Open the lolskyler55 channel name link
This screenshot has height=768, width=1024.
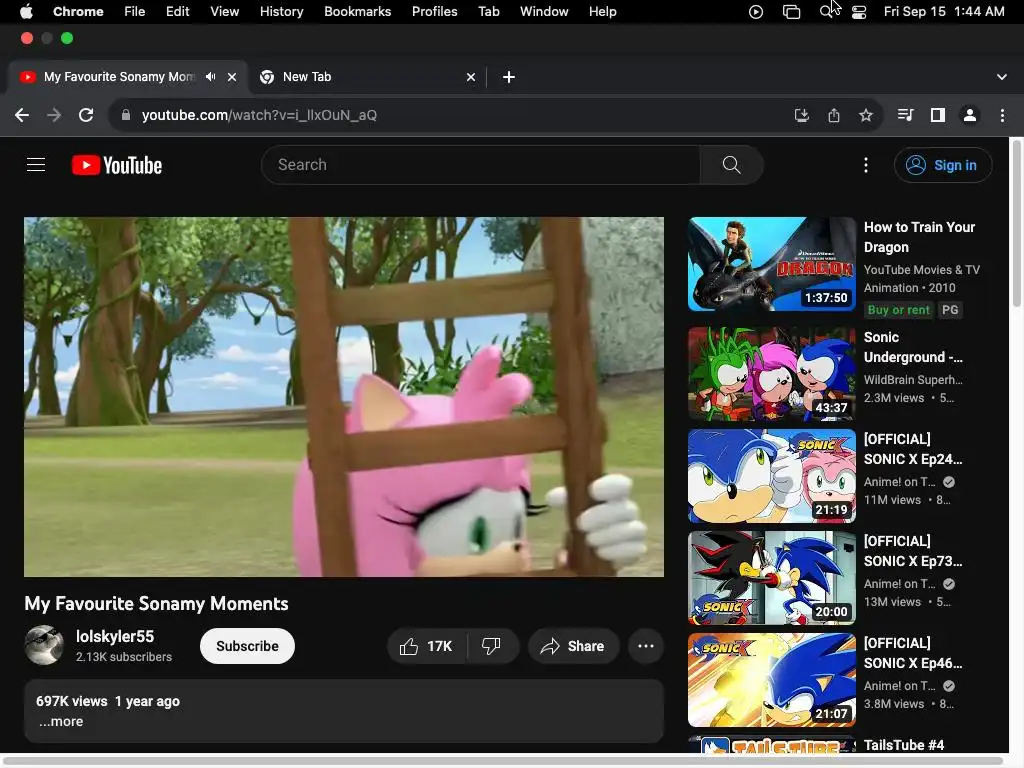click(x=115, y=637)
